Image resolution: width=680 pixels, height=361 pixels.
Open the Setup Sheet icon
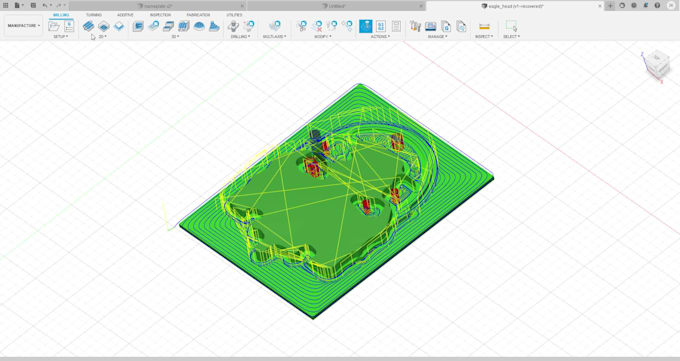point(396,26)
